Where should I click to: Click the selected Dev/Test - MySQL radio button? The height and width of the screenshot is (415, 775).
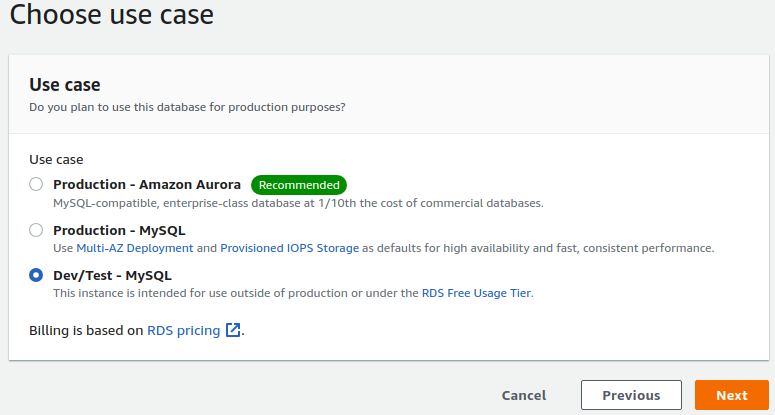36,275
